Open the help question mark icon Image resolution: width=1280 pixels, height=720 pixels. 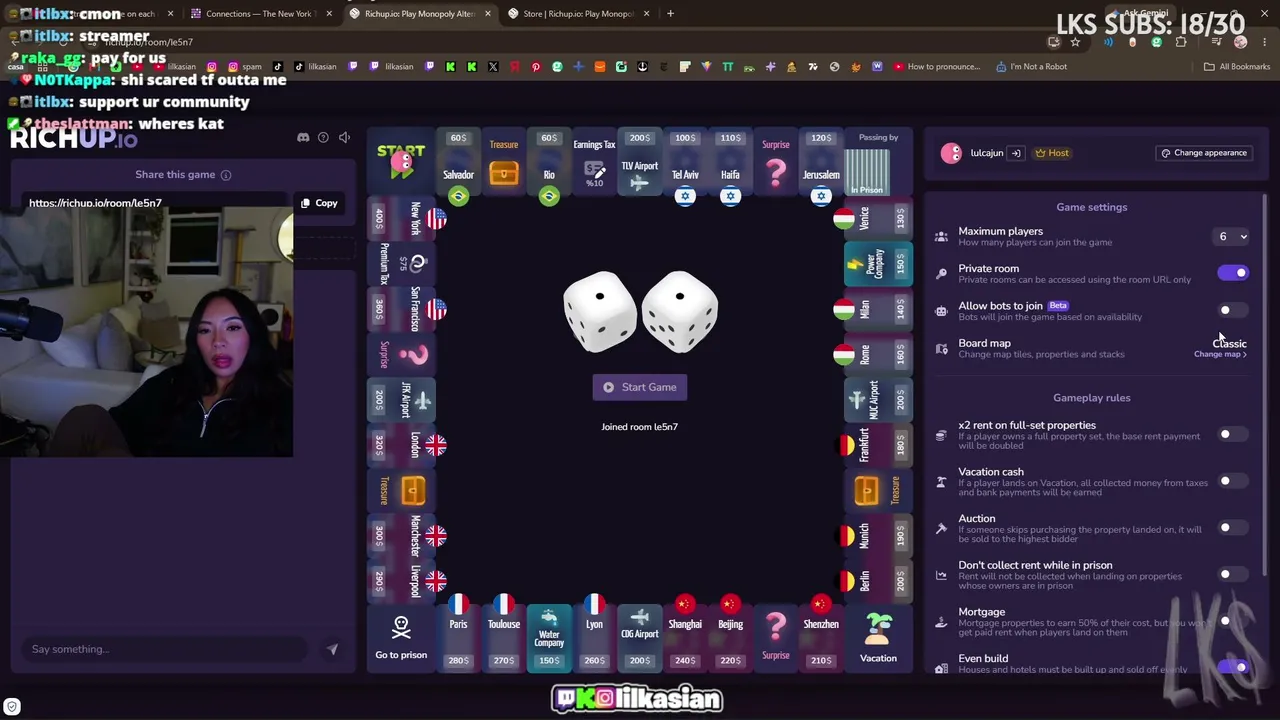[x=323, y=137]
